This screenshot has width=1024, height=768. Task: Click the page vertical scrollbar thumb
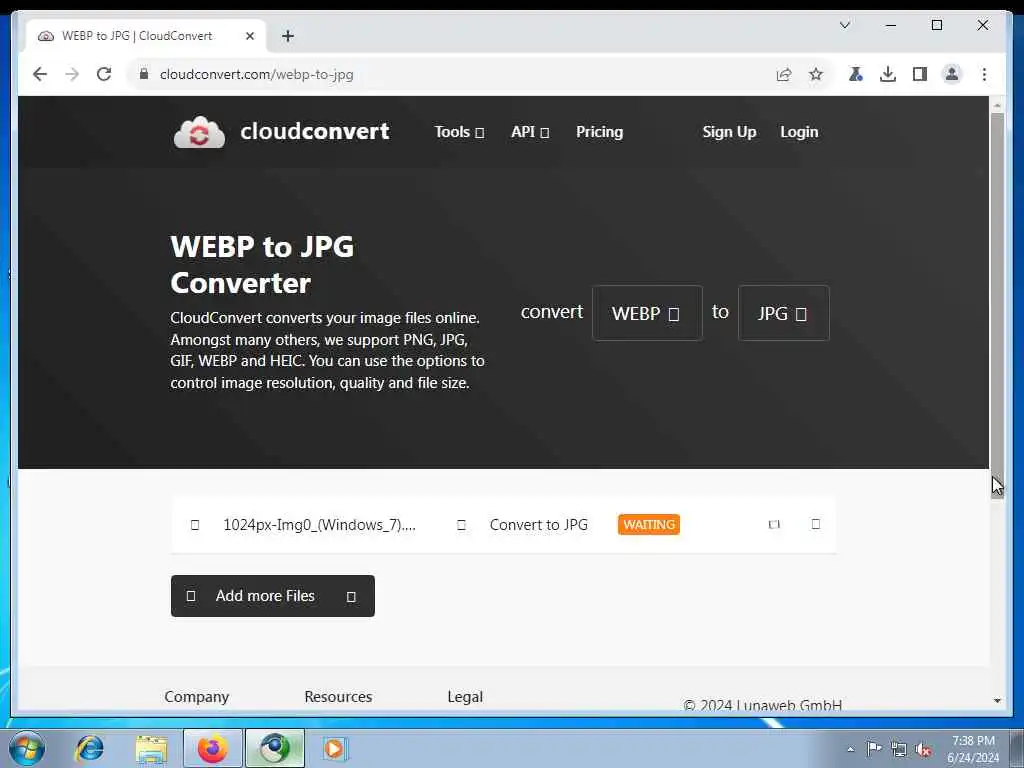pos(997,305)
